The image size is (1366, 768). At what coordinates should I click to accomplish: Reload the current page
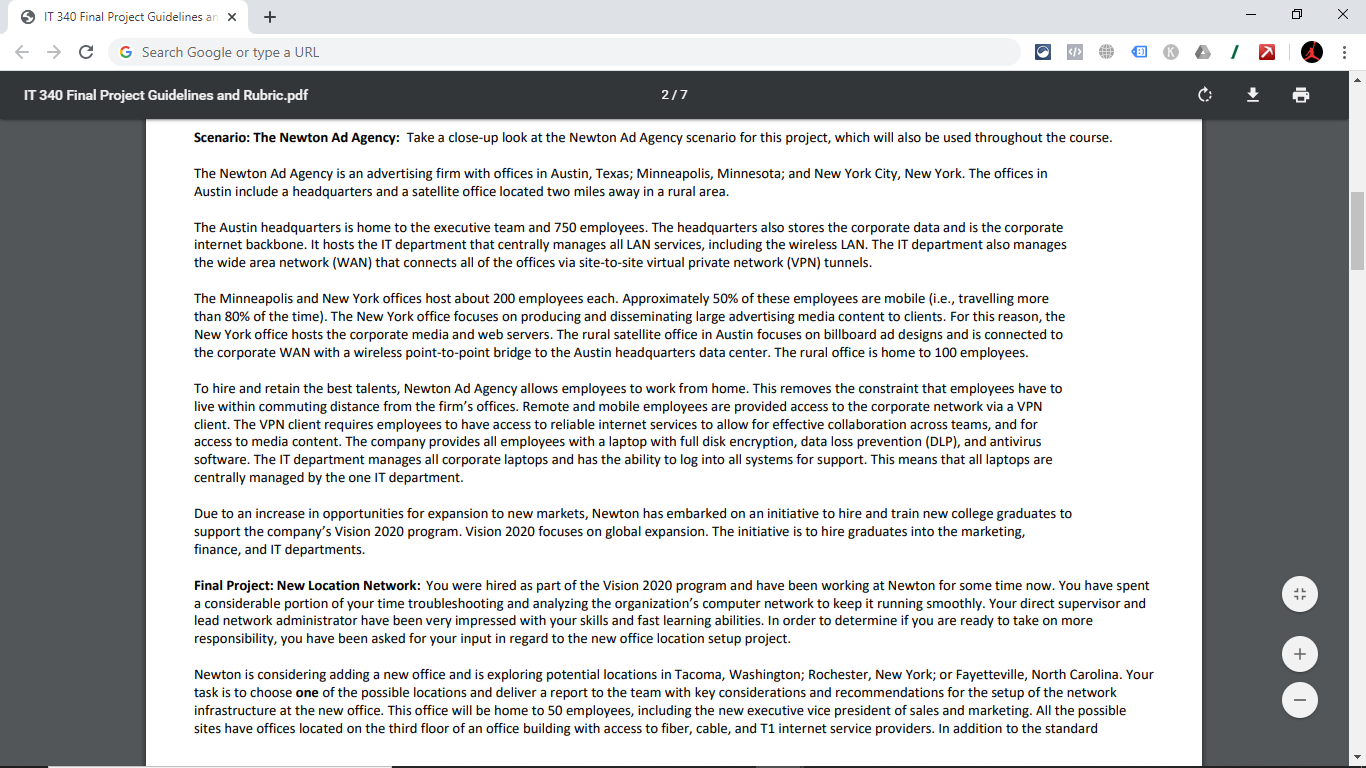(85, 51)
